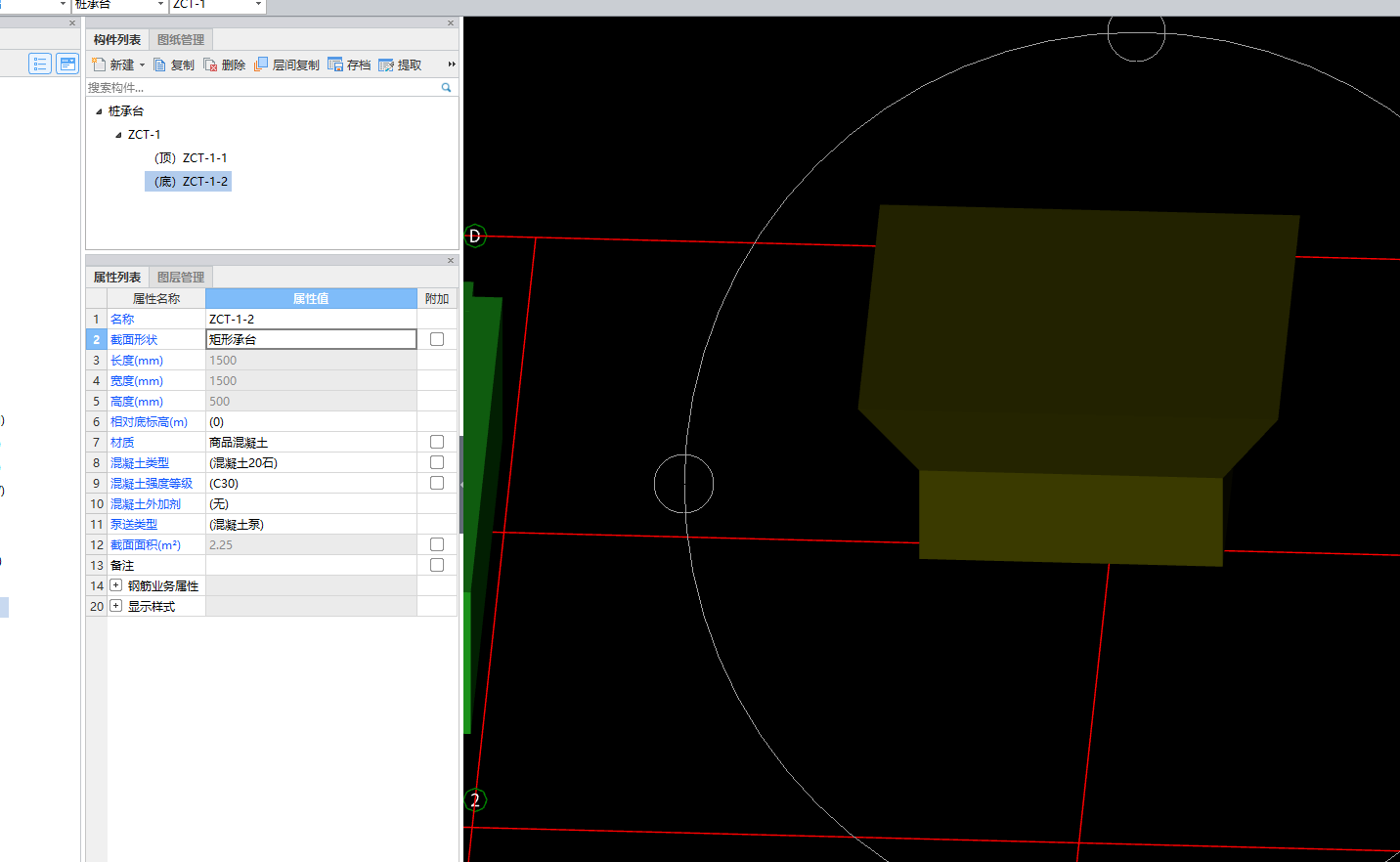Image resolution: width=1400 pixels, height=862 pixels.
Task: Click the 提取 (extract) toolbar button
Action: [400, 65]
